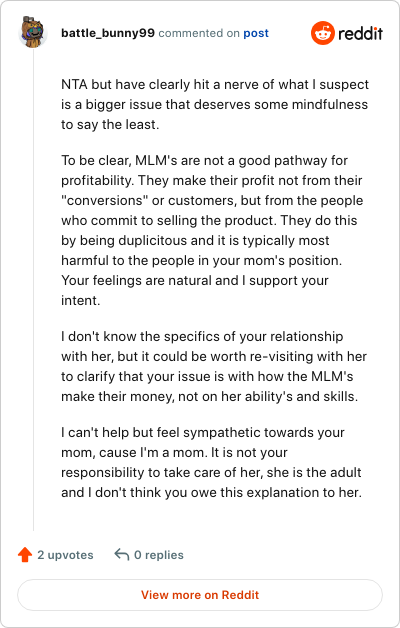The image size is (400, 628).
Task: Follow the blue "post" link
Action: 256,33
